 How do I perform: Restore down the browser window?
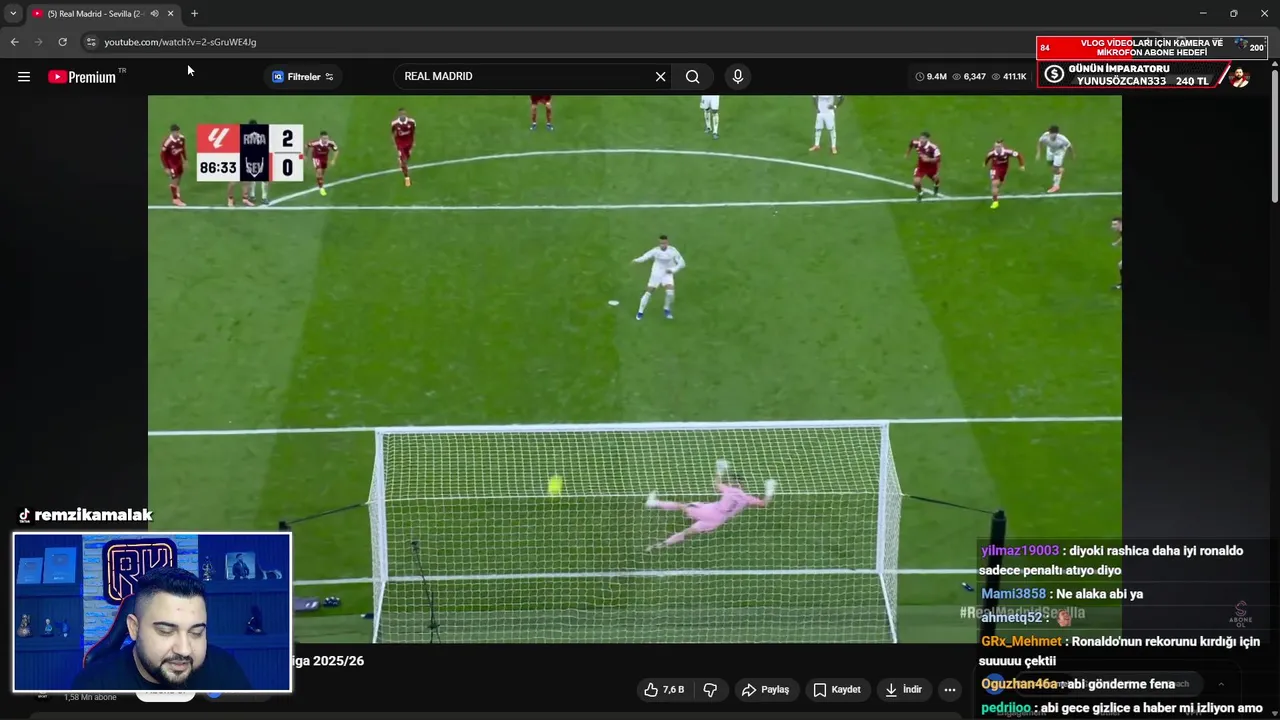coord(1233,14)
